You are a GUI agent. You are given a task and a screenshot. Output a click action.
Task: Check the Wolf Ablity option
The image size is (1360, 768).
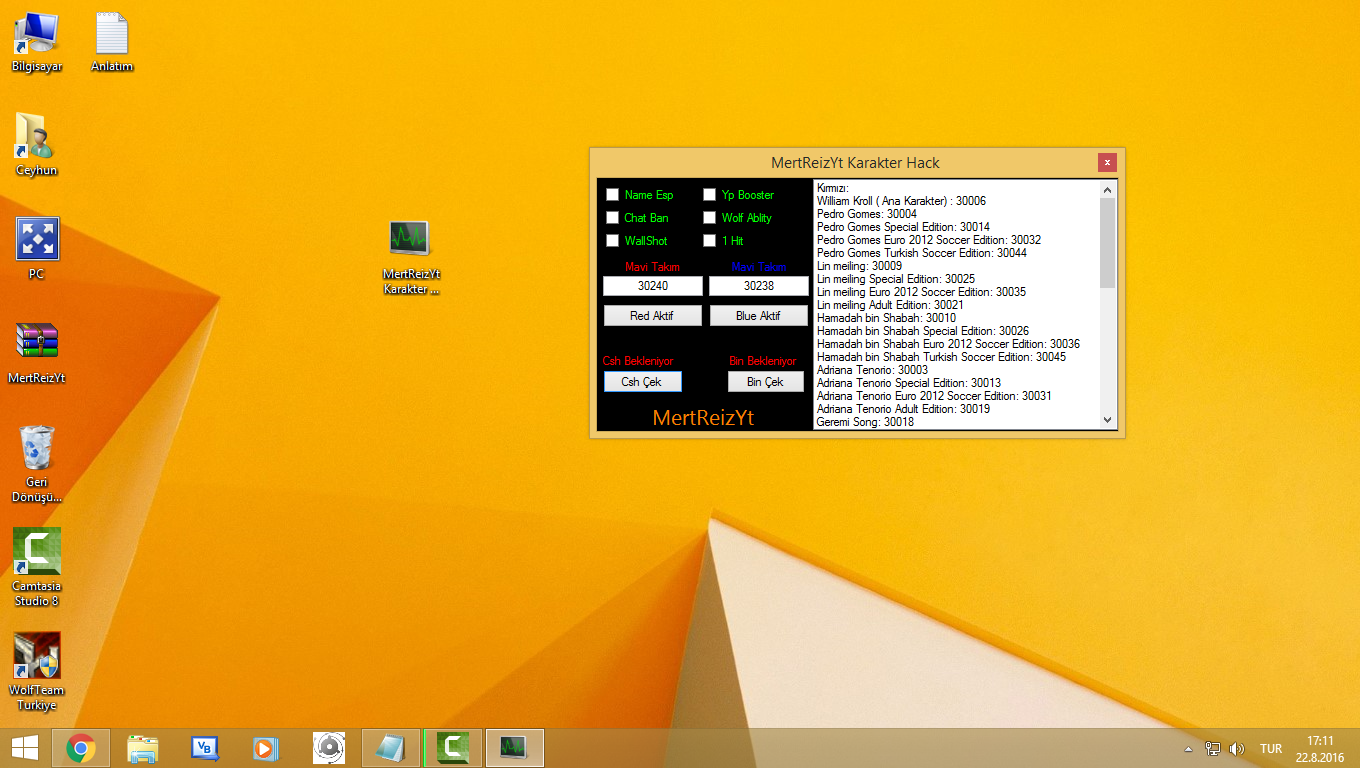tap(710, 218)
